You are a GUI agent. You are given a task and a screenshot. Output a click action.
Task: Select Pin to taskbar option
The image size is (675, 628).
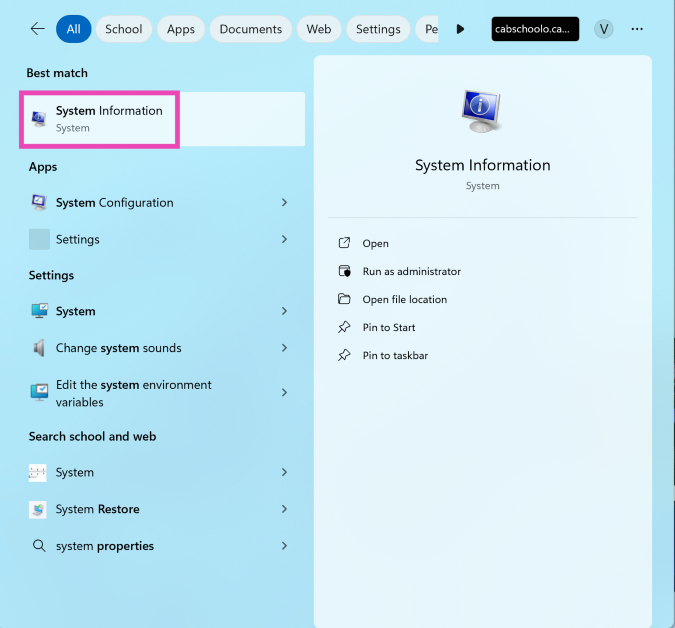[394, 355]
